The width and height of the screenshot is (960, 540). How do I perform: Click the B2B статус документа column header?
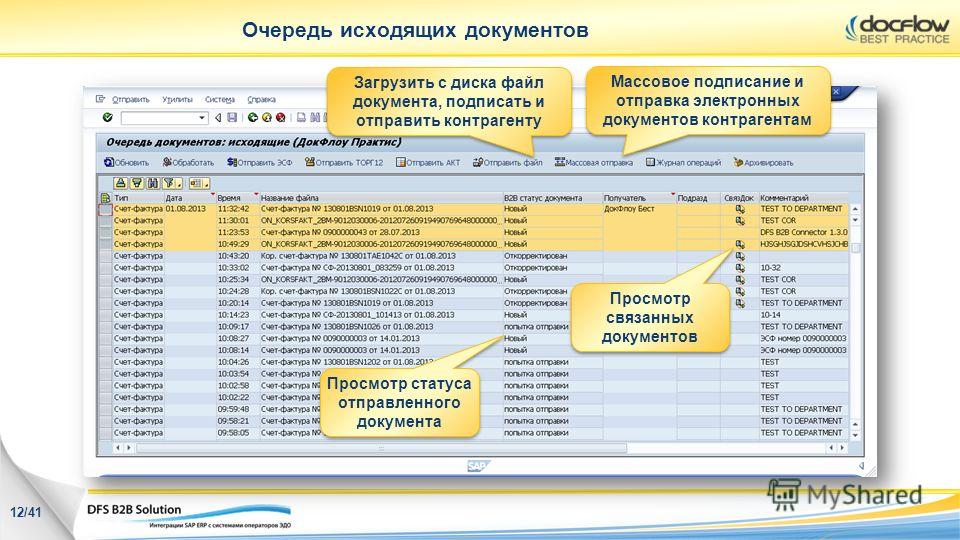tap(552, 198)
